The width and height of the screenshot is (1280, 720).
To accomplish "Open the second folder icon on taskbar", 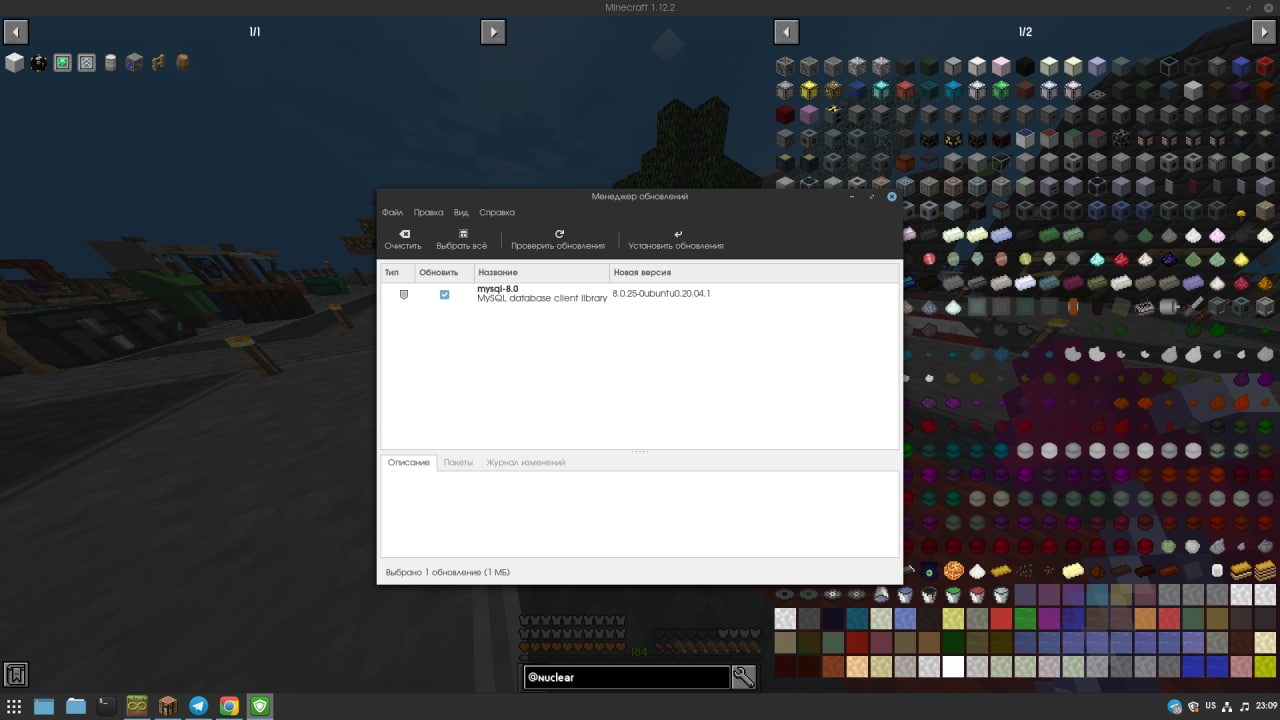I will 76,706.
